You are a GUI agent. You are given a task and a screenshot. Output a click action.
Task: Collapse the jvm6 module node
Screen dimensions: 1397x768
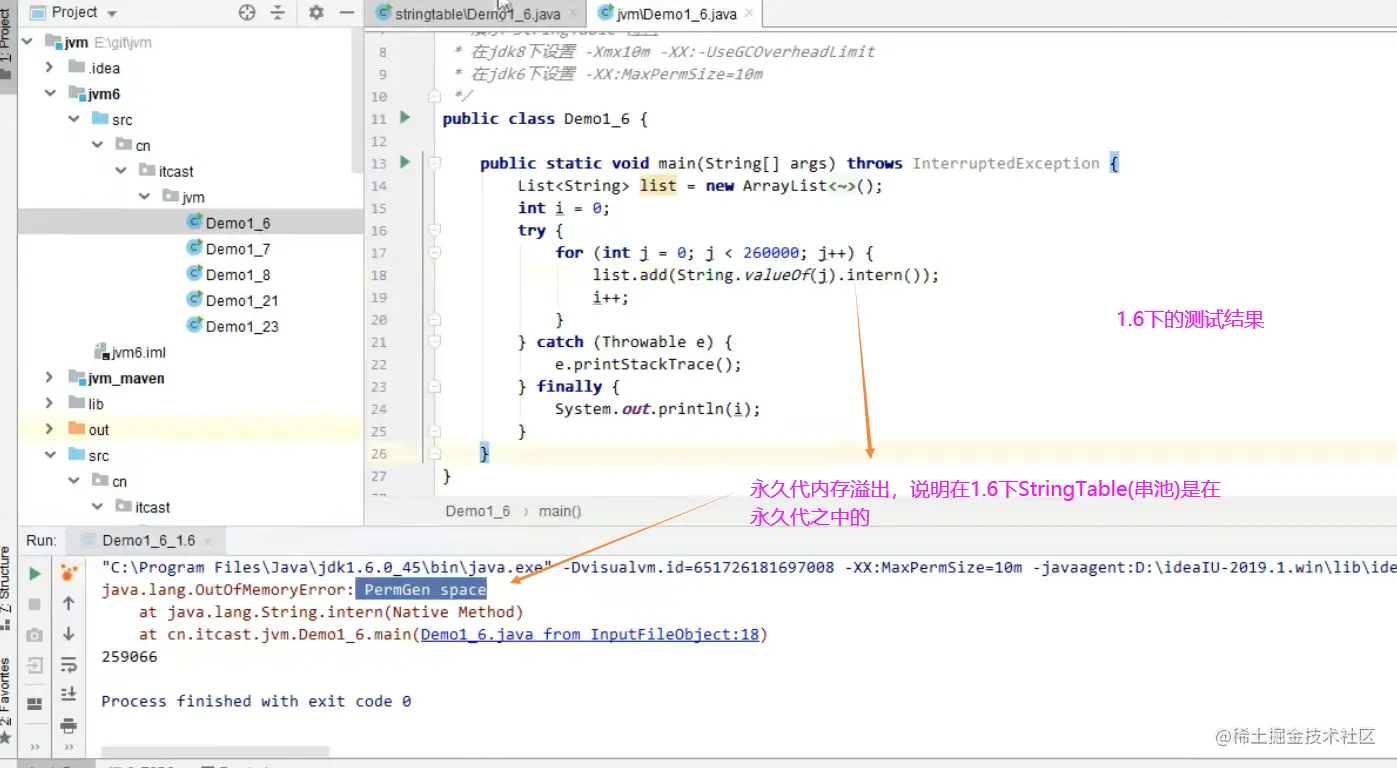(49, 94)
